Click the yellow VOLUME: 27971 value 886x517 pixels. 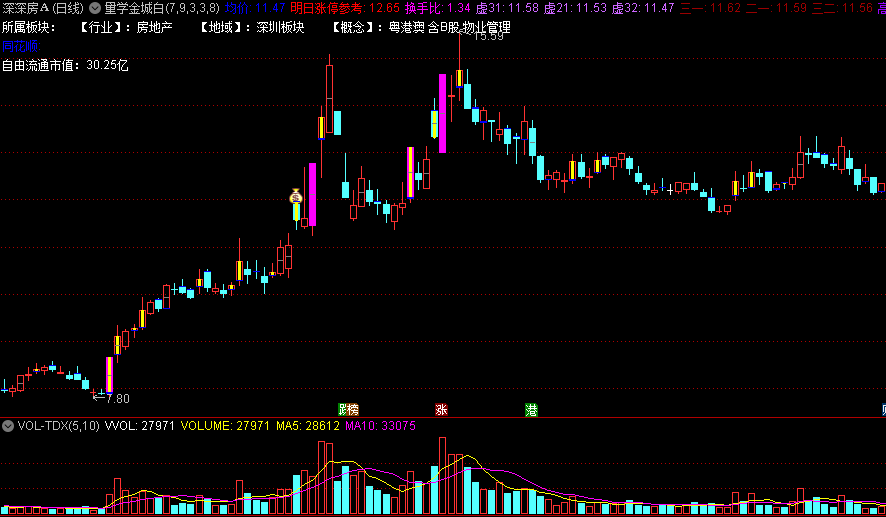[225, 425]
